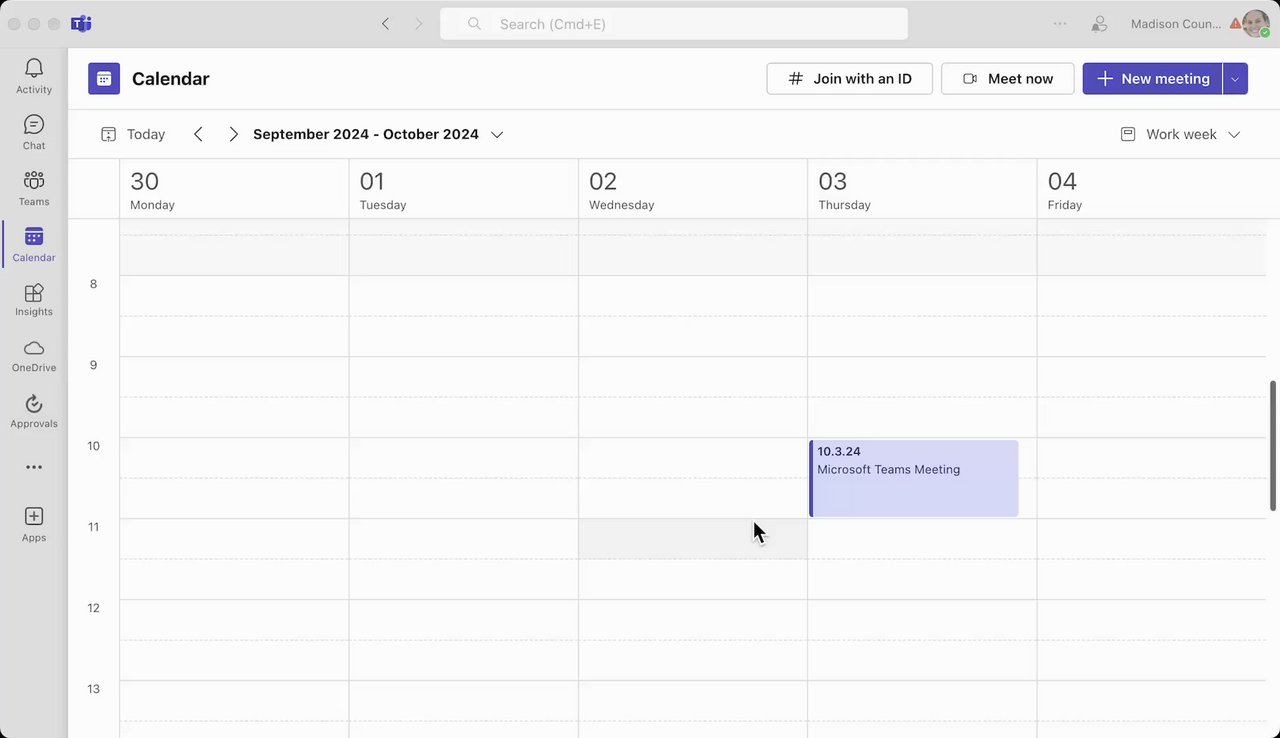
Task: Open Approvals in the sidebar
Action: [34, 410]
